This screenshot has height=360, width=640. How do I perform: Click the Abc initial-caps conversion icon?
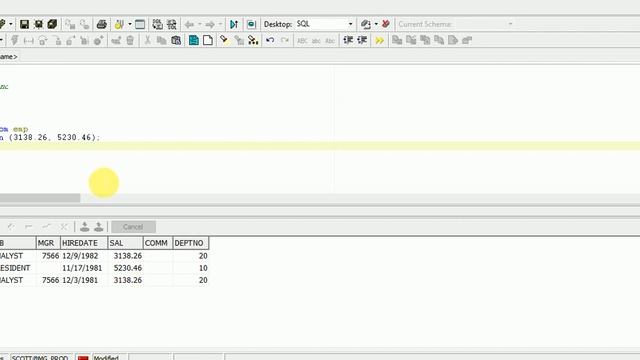(330, 40)
